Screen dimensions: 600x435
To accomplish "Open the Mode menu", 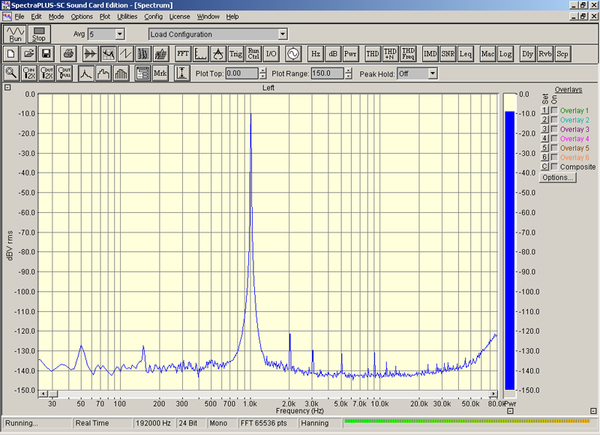I will coord(56,16).
